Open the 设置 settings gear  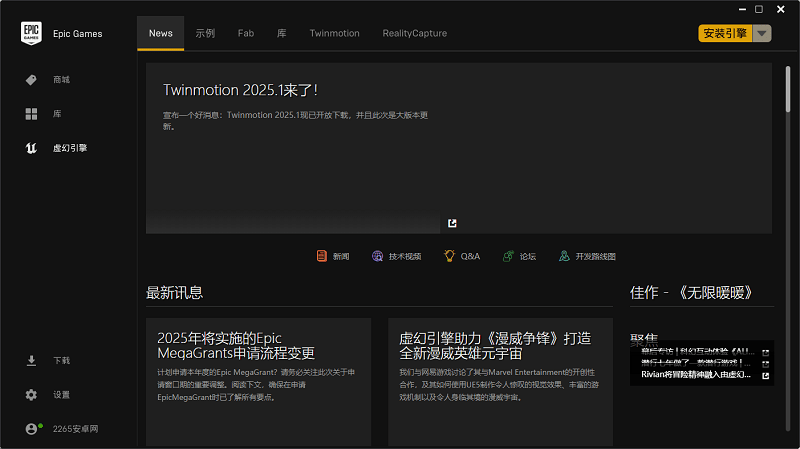pyautogui.click(x=31, y=395)
